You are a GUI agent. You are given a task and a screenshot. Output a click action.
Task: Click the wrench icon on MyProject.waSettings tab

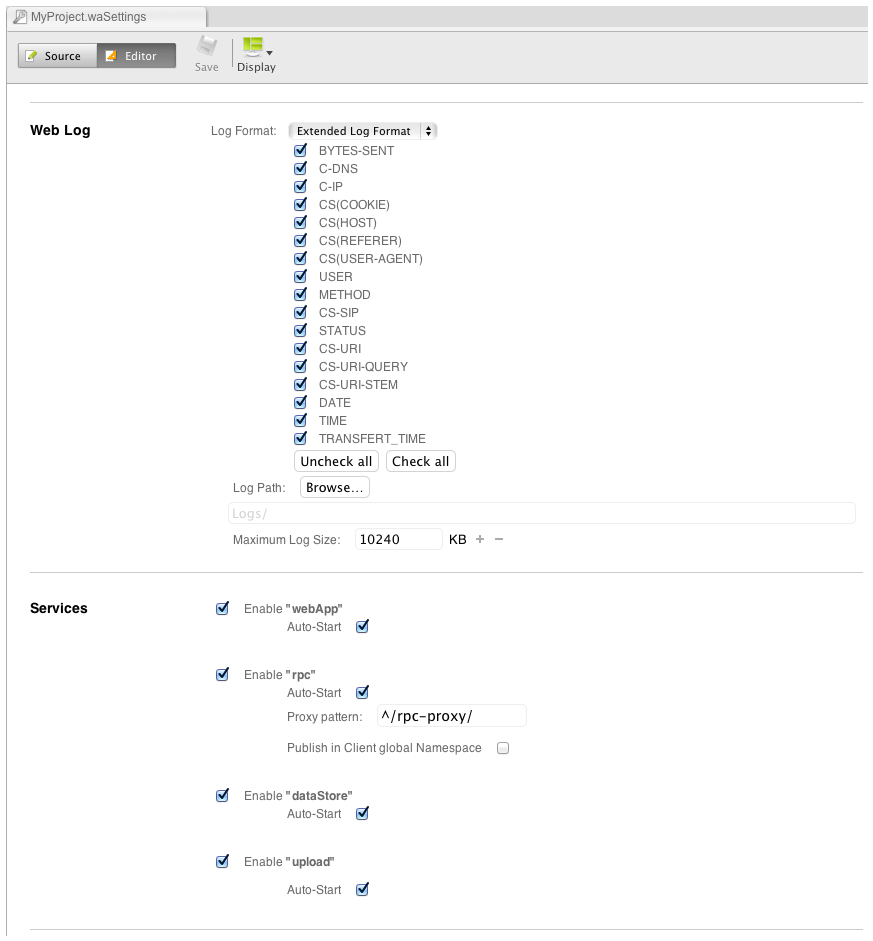click(x=20, y=17)
